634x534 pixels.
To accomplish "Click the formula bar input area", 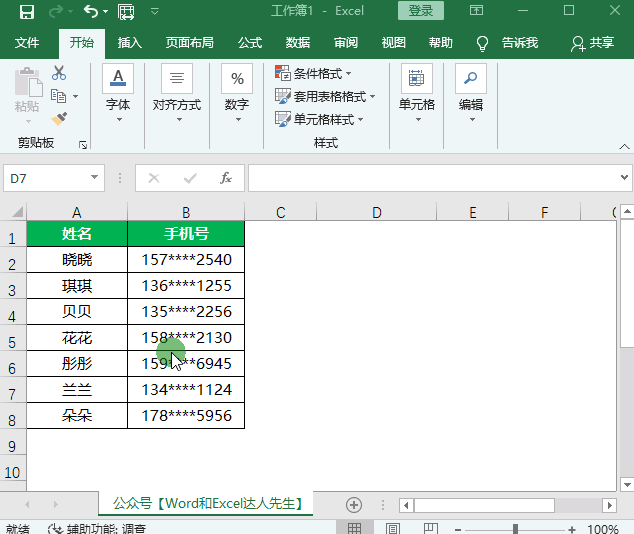I will [435, 178].
